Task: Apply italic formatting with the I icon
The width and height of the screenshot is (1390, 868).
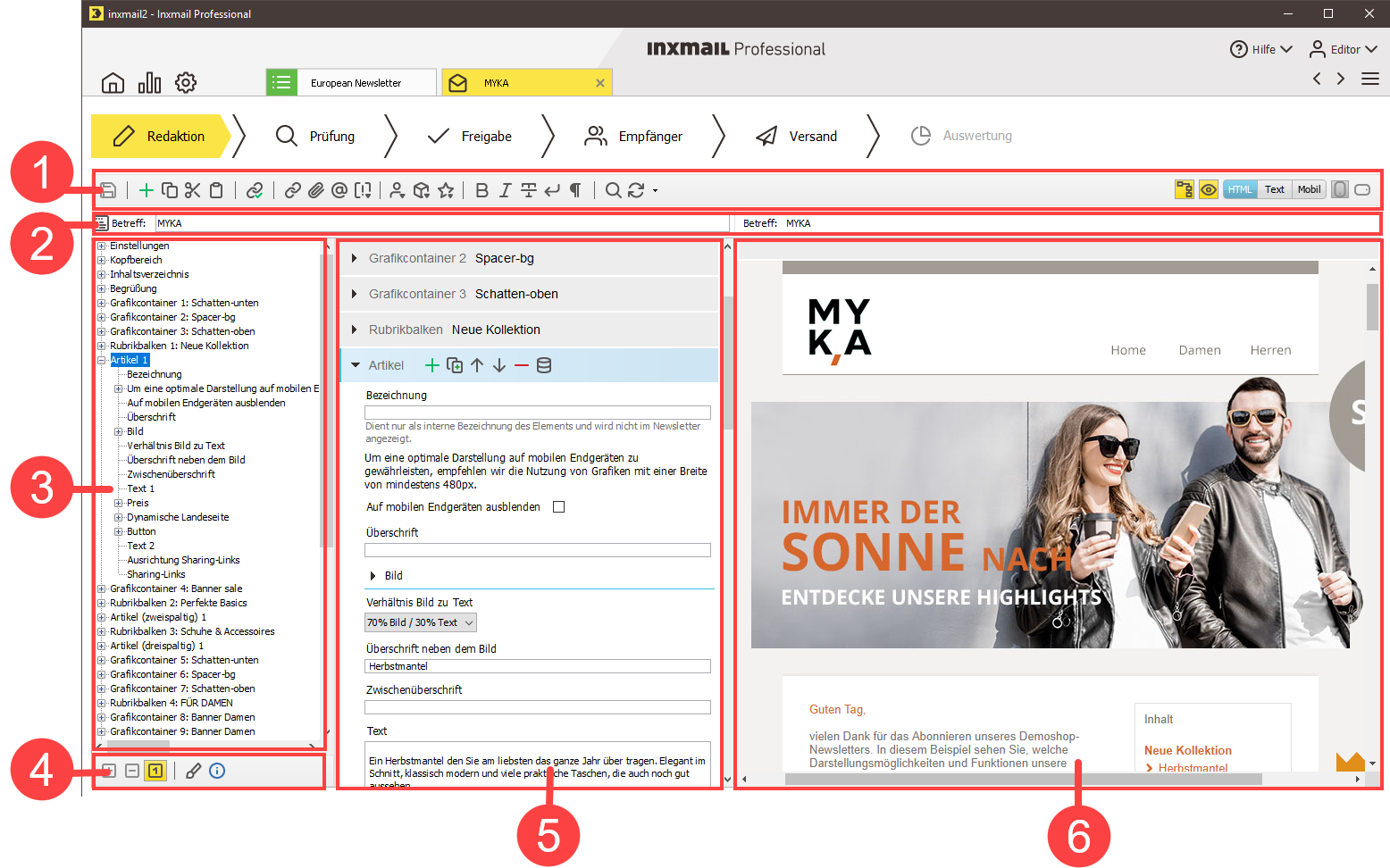Action: tap(506, 190)
